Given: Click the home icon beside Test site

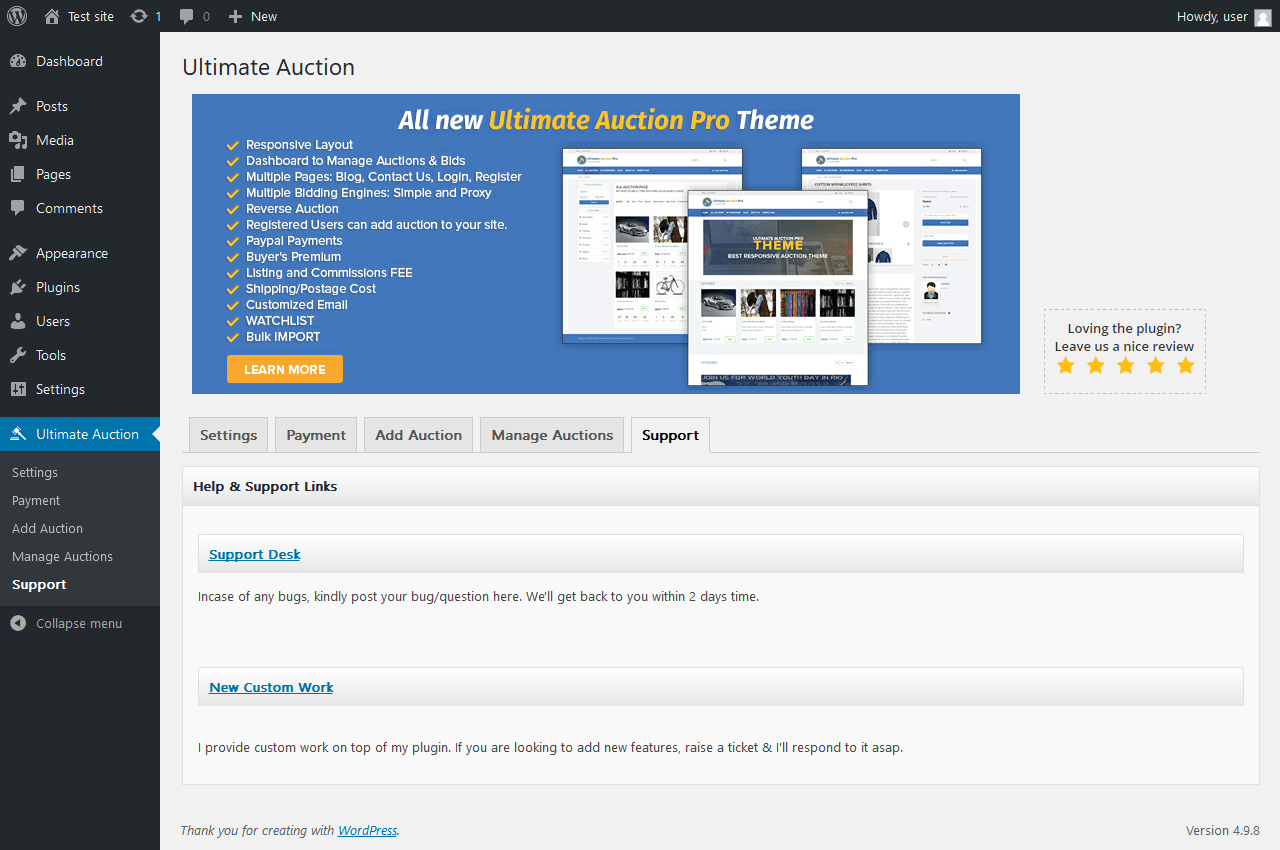Looking at the screenshot, I should coord(52,16).
